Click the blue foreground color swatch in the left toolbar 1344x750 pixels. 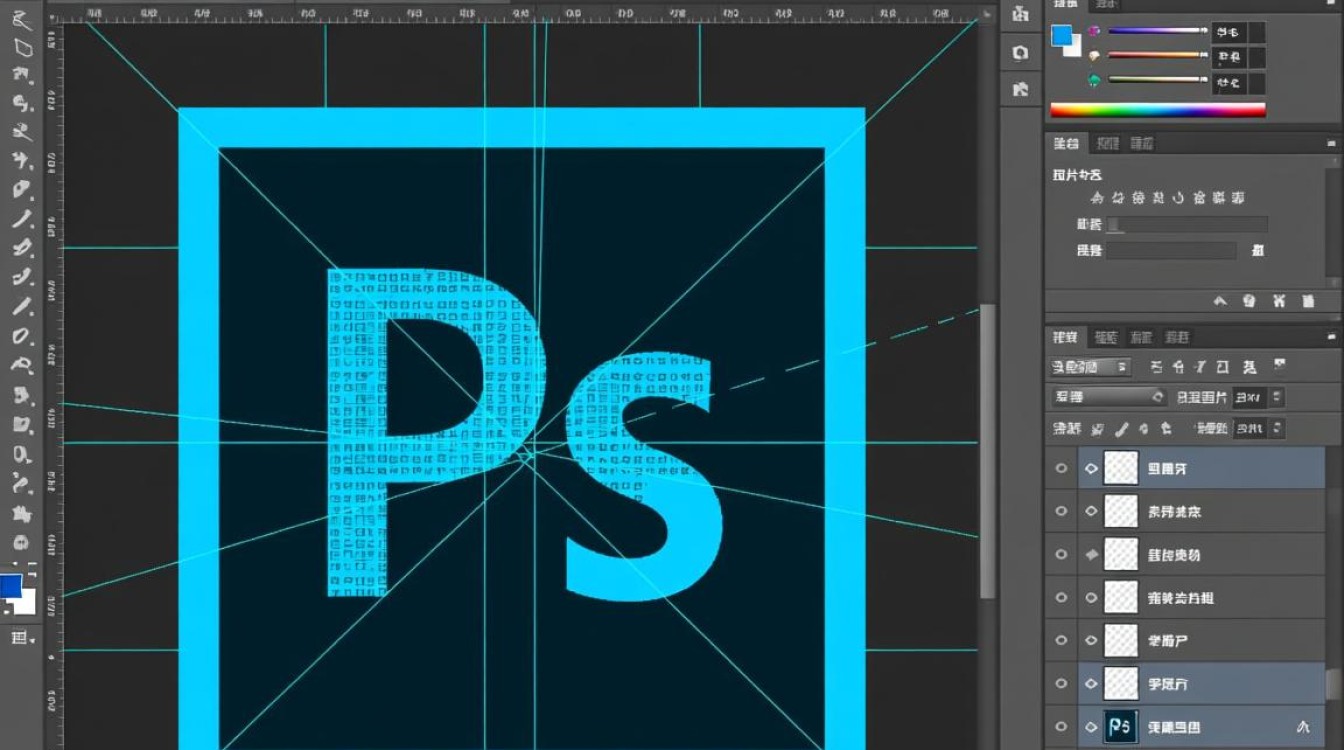coord(11,585)
